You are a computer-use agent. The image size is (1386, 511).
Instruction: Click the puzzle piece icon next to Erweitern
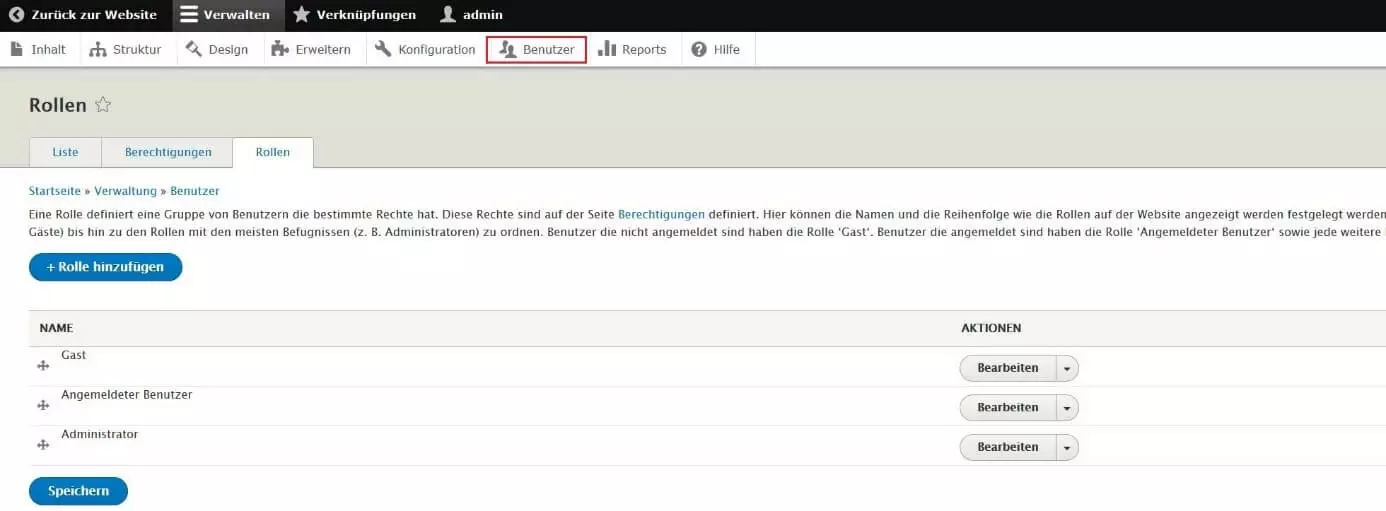click(x=280, y=49)
